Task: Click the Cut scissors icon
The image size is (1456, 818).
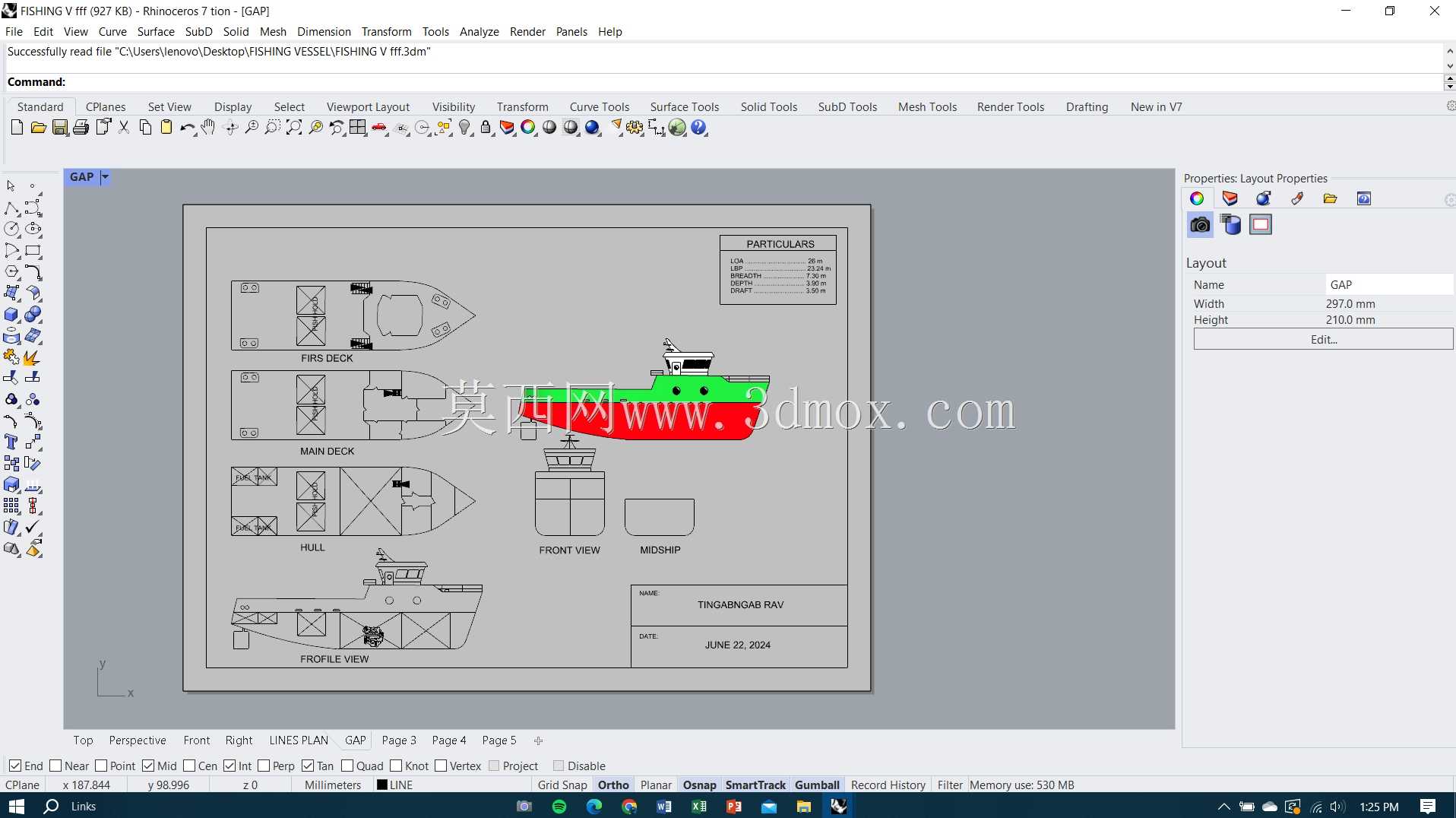Action: [x=124, y=128]
